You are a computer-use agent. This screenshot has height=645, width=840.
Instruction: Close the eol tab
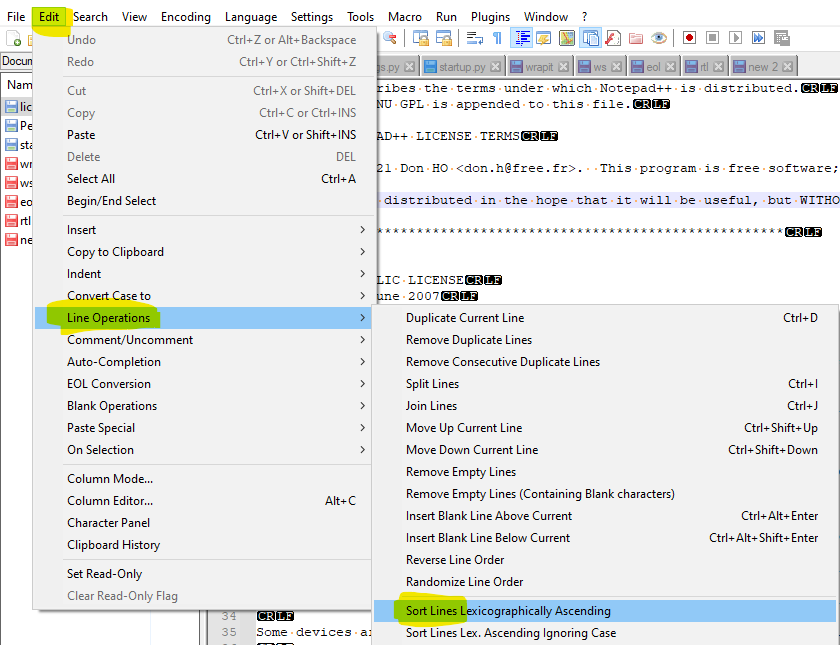click(670, 67)
